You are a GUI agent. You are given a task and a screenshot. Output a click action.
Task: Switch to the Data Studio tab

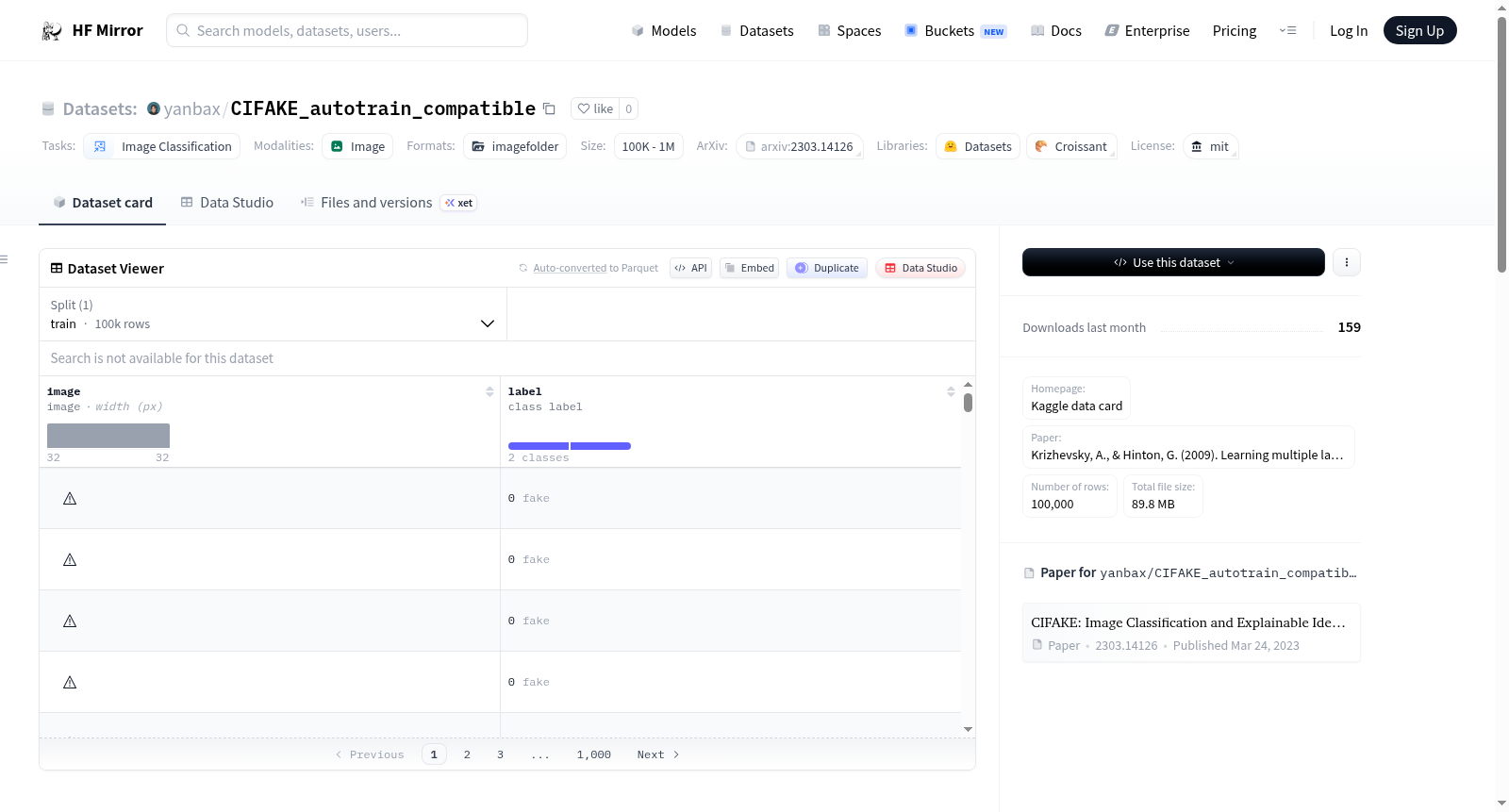point(227,203)
